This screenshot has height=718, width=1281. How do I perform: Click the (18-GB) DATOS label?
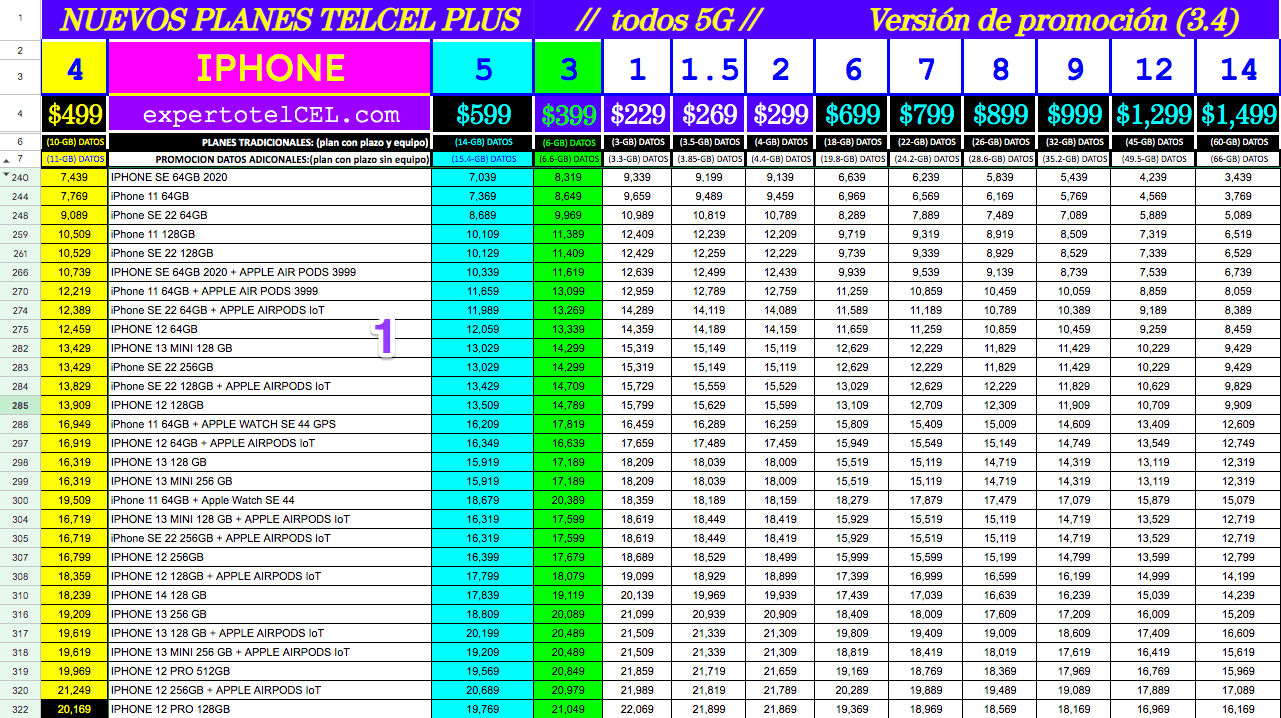click(853, 142)
